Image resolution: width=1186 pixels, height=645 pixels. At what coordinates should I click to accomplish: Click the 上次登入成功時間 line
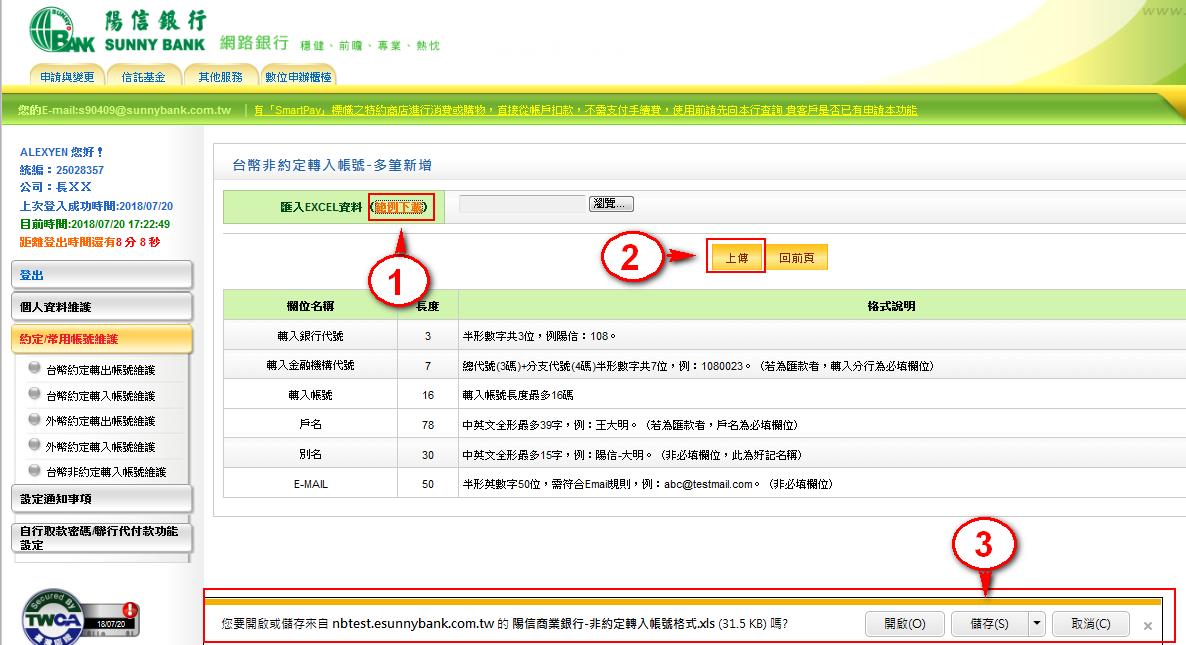(x=96, y=206)
